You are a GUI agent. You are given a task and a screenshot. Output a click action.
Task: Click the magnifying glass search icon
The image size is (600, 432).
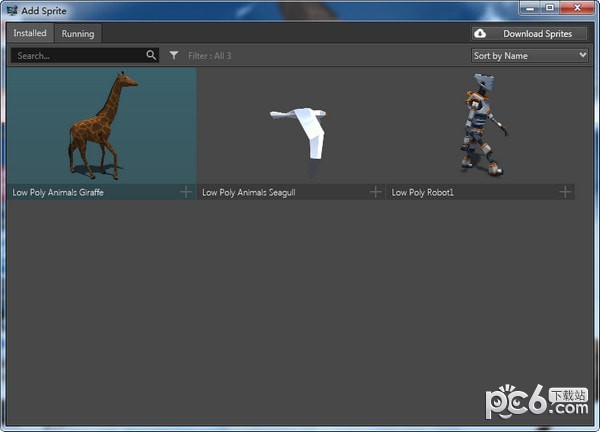click(x=151, y=56)
